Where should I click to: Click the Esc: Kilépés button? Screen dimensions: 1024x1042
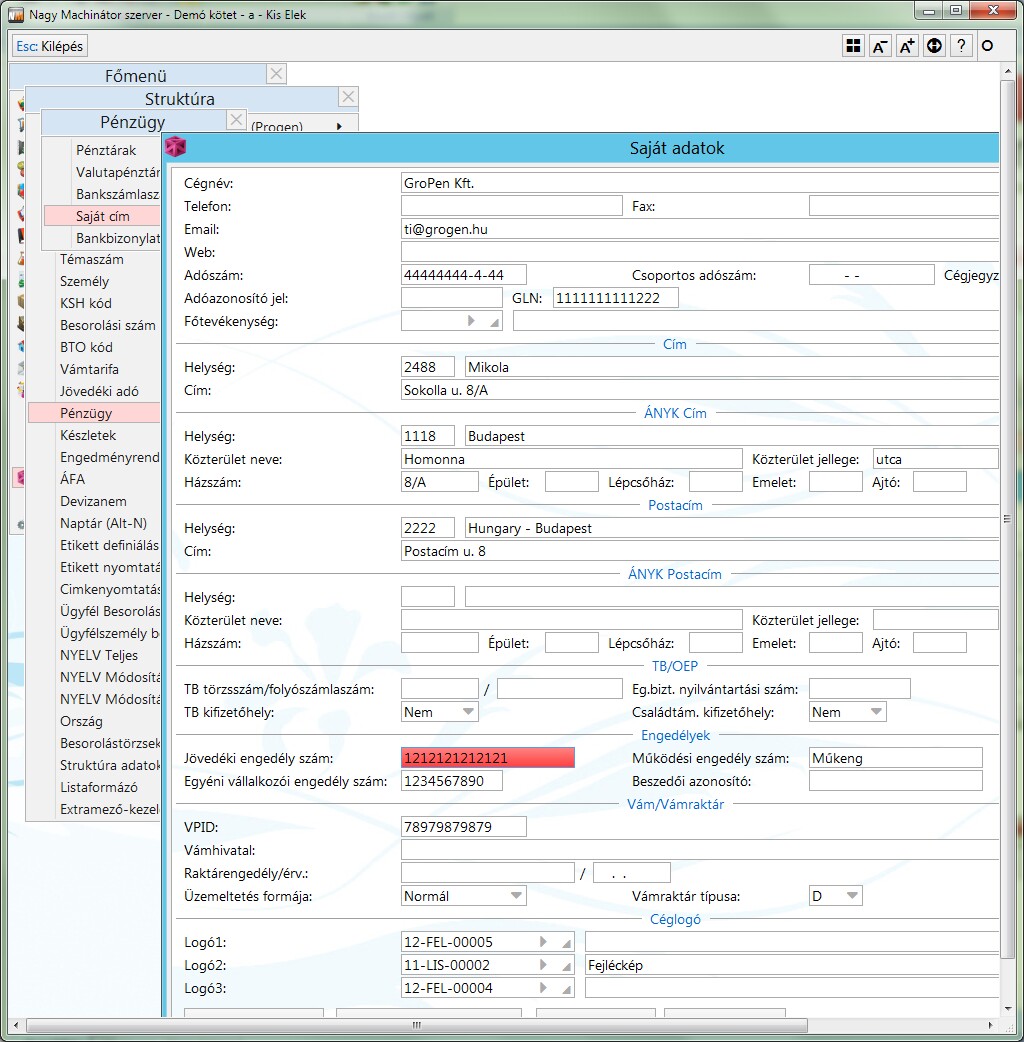click(x=50, y=46)
